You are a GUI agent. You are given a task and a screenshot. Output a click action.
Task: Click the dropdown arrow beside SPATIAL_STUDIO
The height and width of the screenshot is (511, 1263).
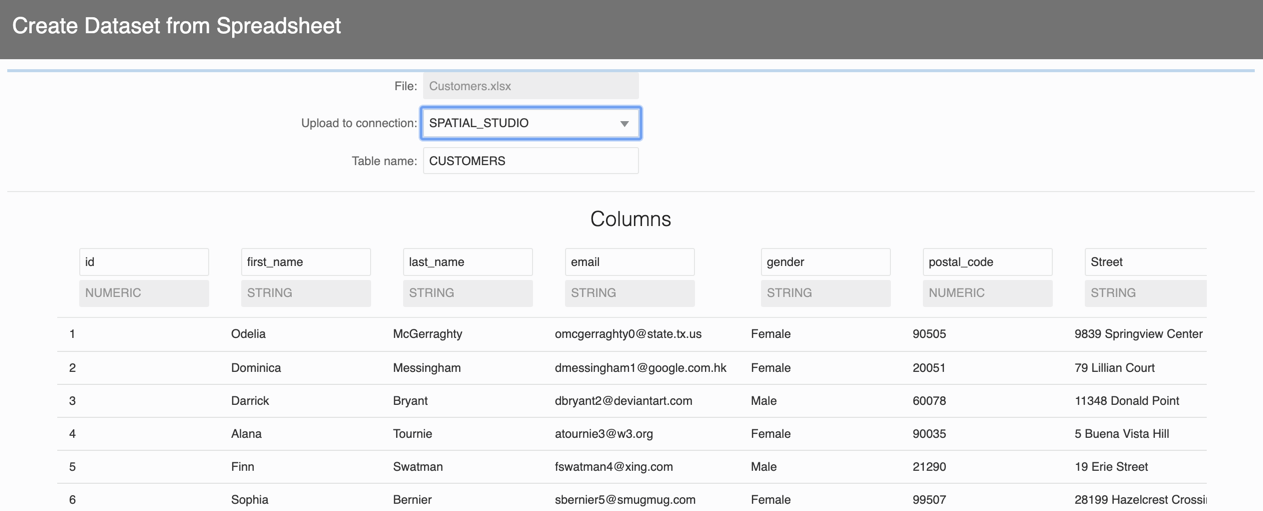[624, 124]
